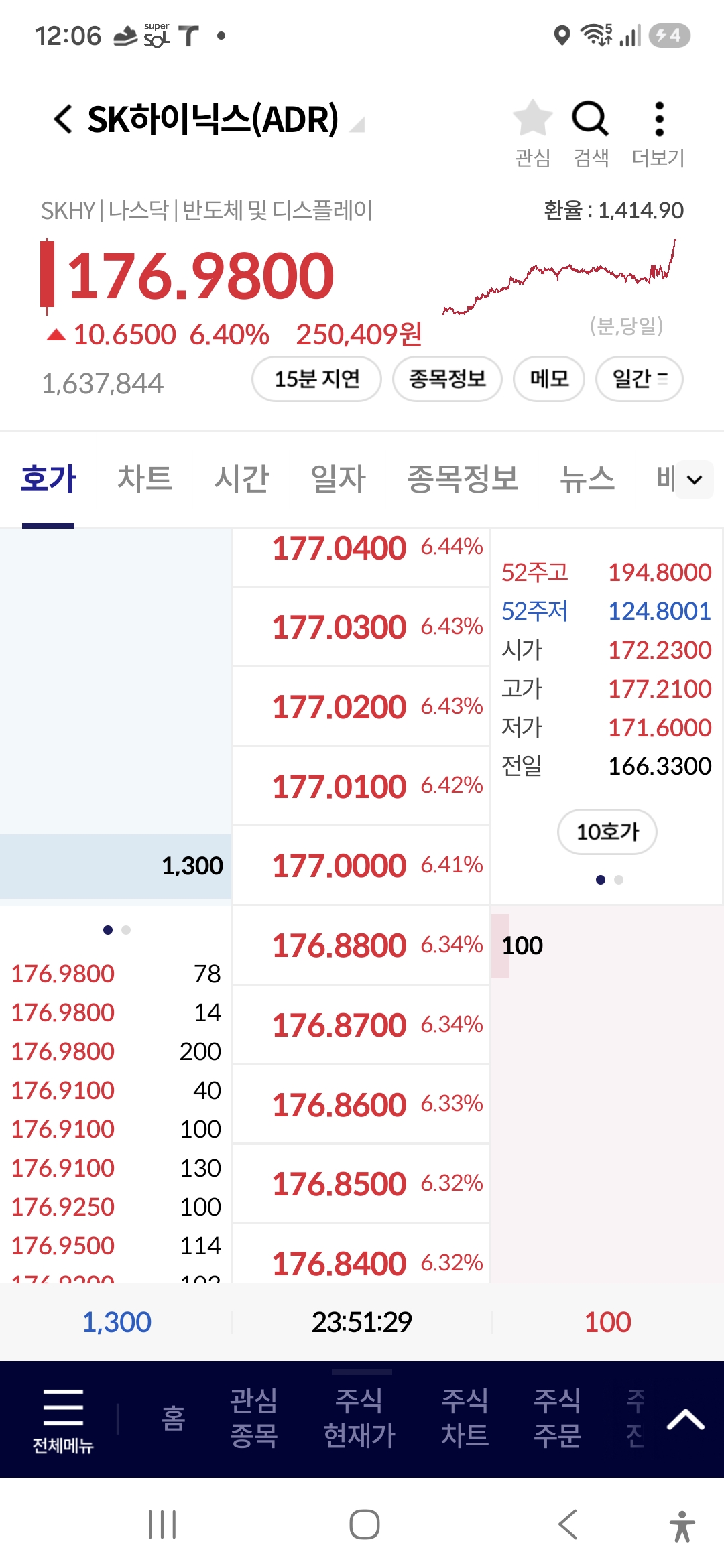The height and width of the screenshot is (1568, 724).
Task: Switch to the 차트 tab
Action: (145, 478)
